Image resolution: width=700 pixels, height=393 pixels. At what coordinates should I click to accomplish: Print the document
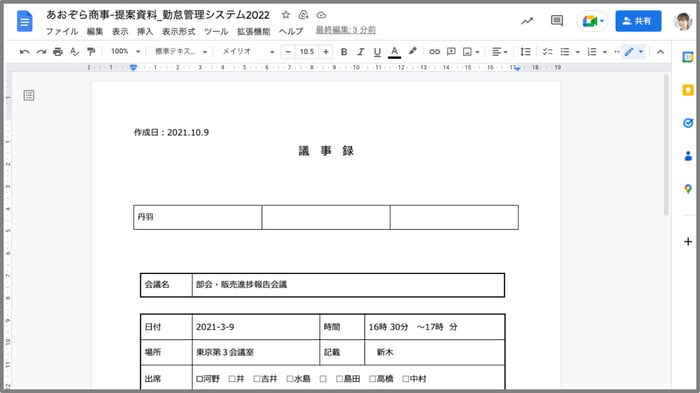(58, 52)
